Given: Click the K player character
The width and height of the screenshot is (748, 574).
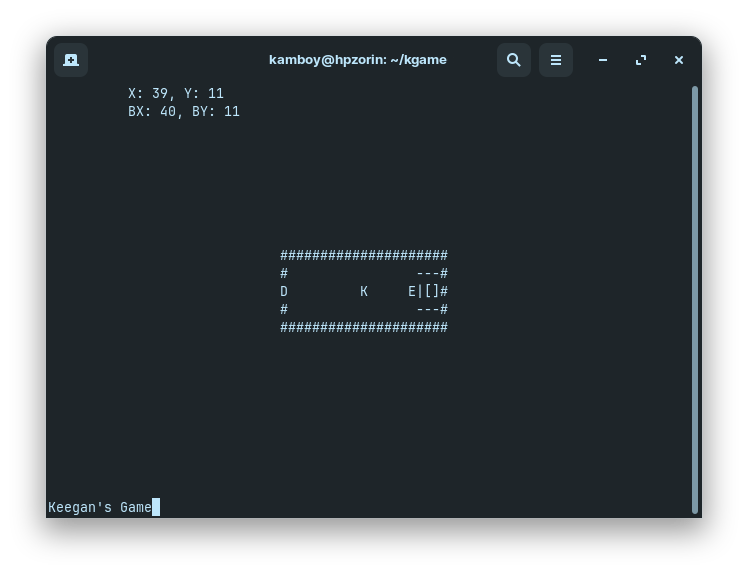Looking at the screenshot, I should point(364,292).
